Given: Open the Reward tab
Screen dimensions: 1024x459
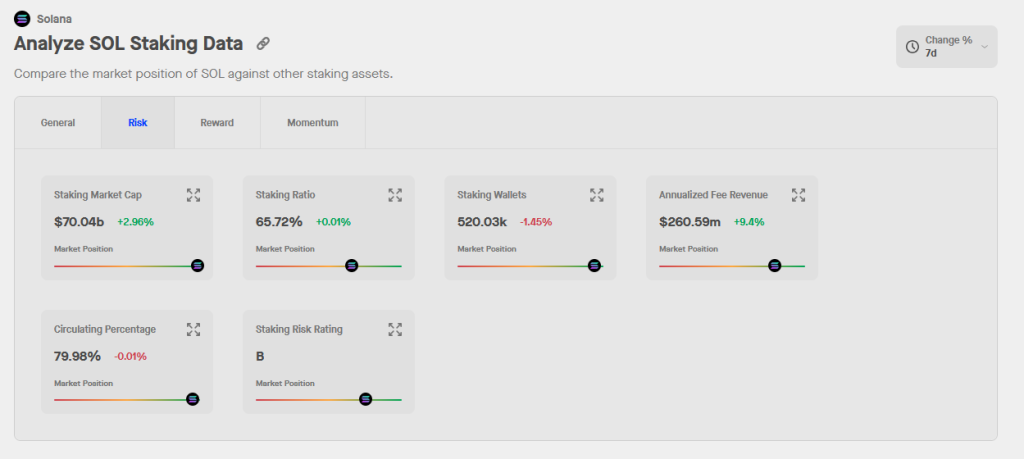Looking at the screenshot, I should [217, 123].
